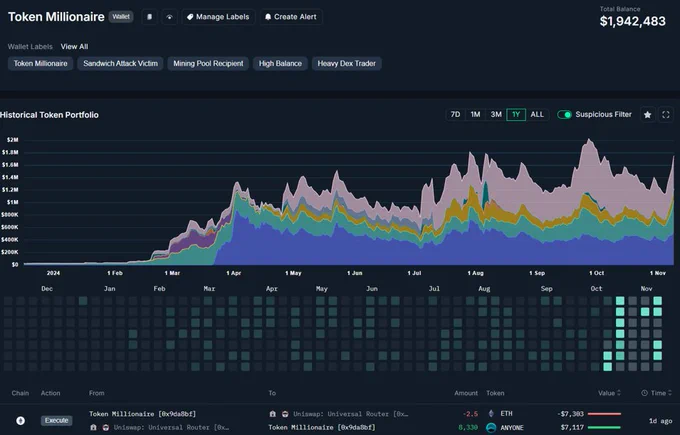Click the ANYONE token name

(x=512, y=428)
